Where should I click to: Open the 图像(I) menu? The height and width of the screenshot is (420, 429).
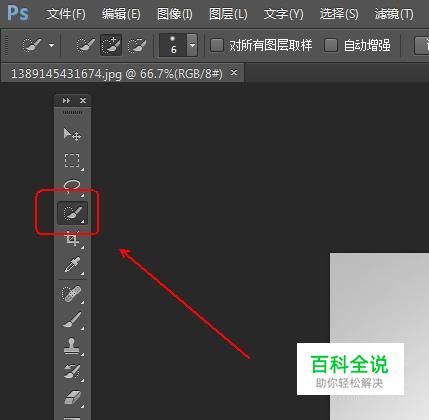tap(175, 14)
